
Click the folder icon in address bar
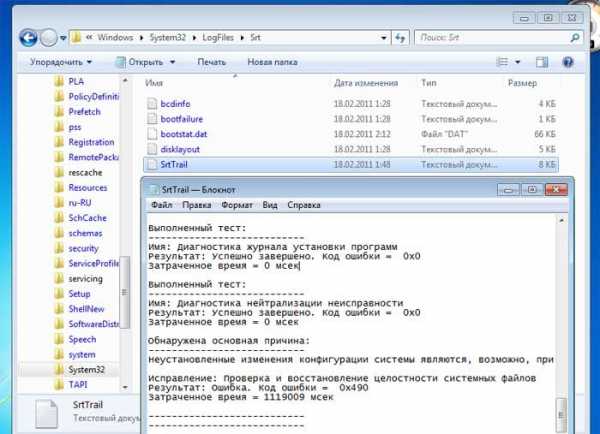click(x=77, y=38)
